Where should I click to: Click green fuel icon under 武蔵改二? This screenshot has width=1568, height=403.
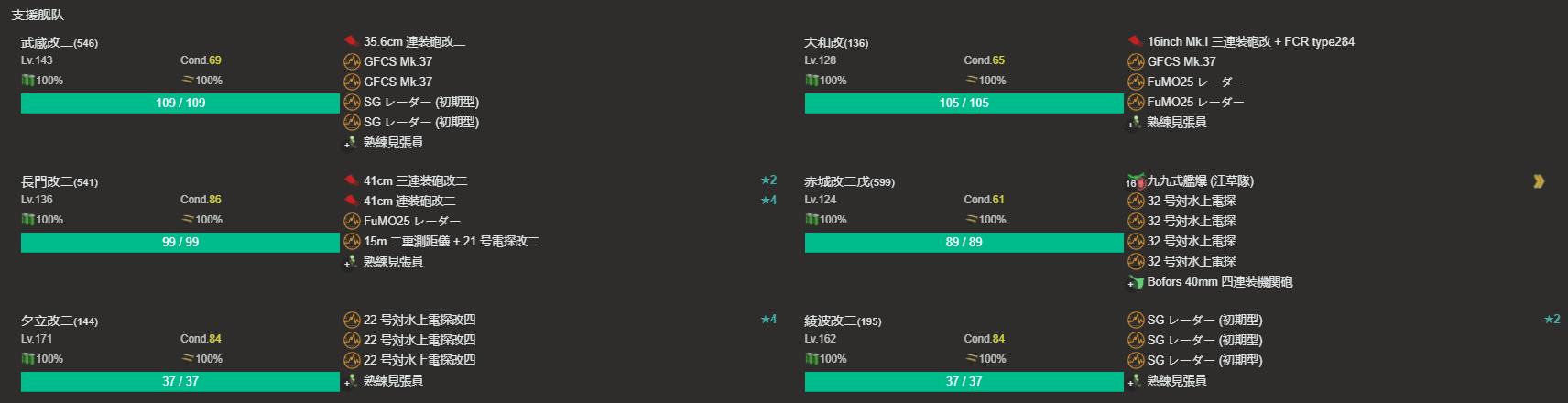click(x=27, y=81)
